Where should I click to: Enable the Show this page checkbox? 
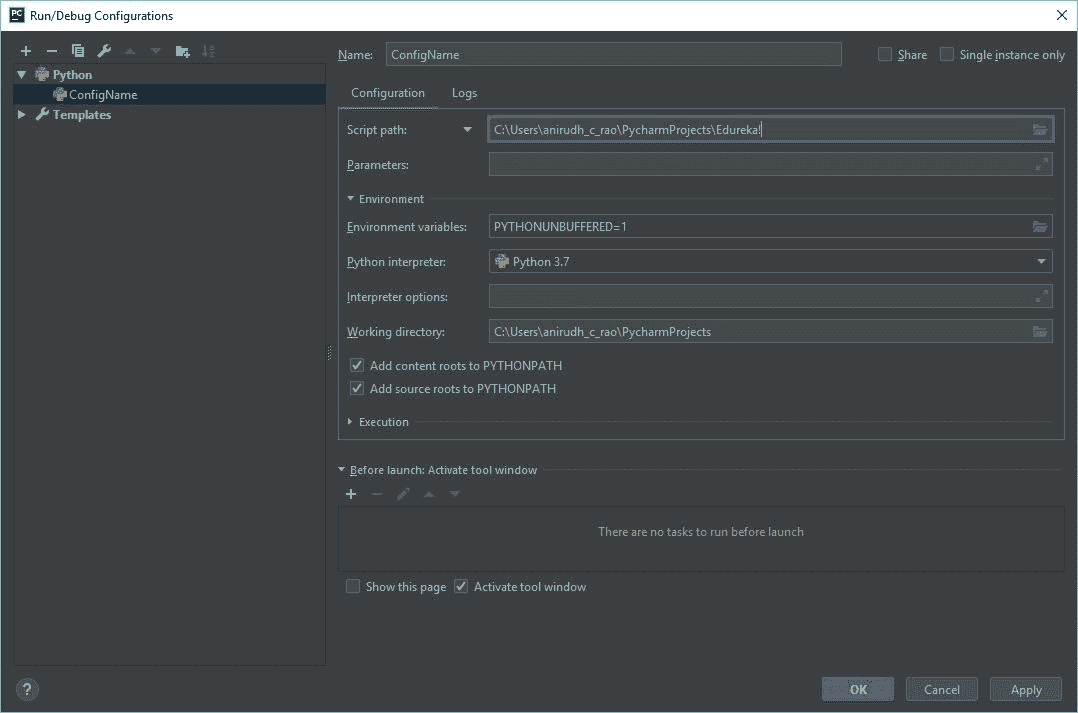coord(353,586)
